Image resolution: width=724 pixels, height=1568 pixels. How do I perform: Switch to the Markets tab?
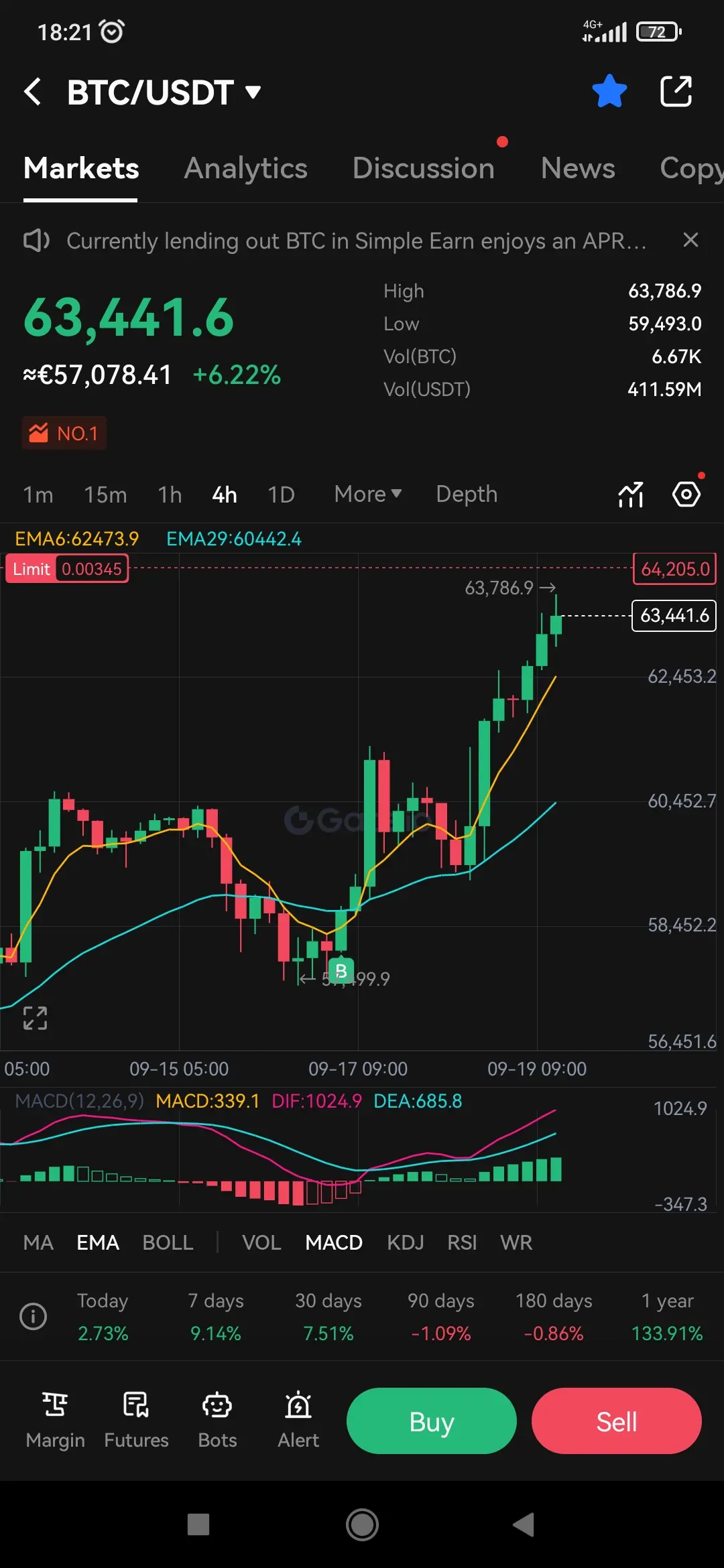pos(81,168)
